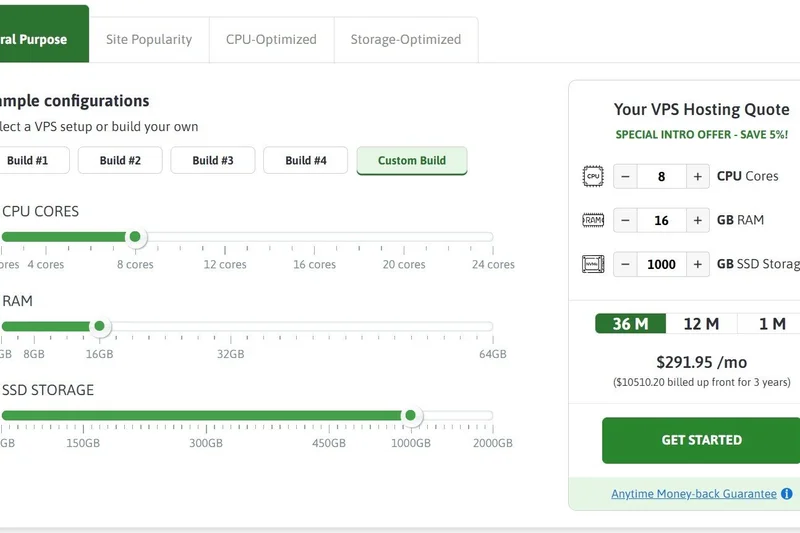
Task: Increase SSD storage with plus button
Action: point(697,264)
